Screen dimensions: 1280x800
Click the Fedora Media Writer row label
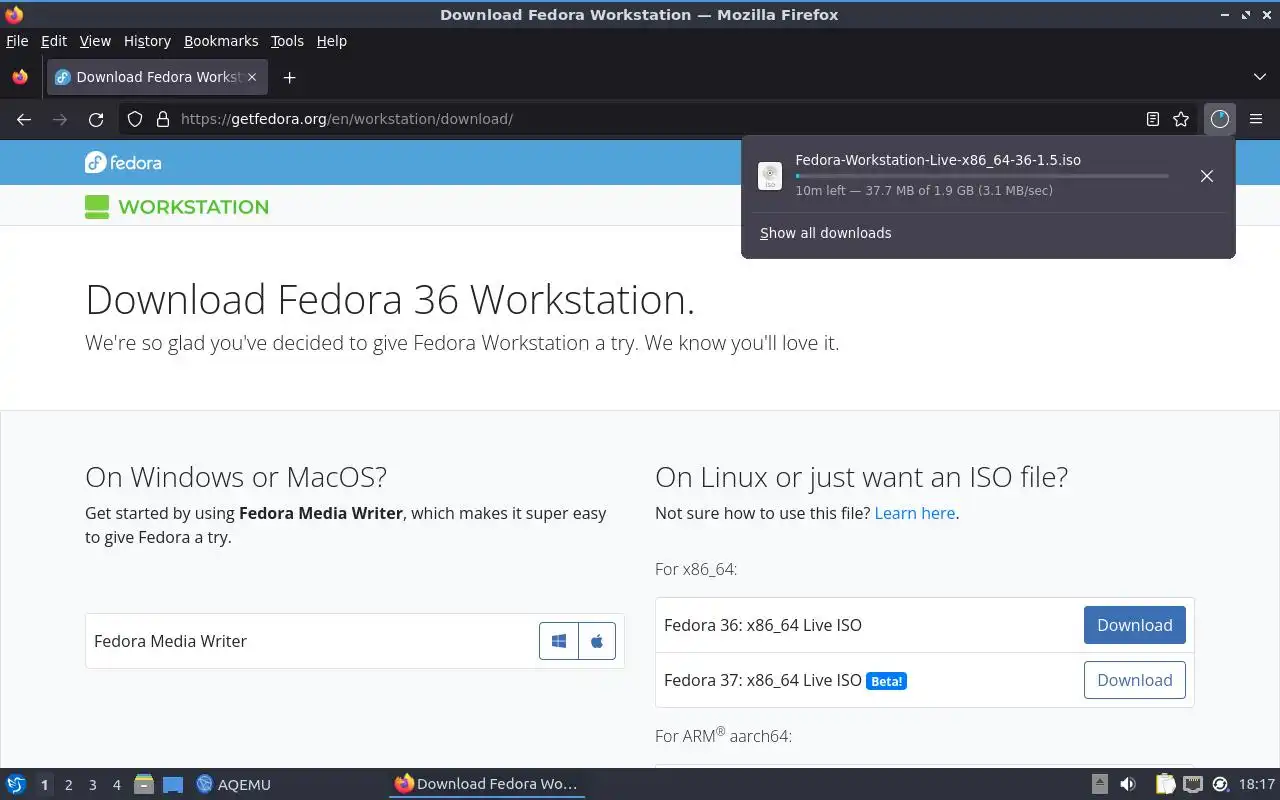coord(170,641)
